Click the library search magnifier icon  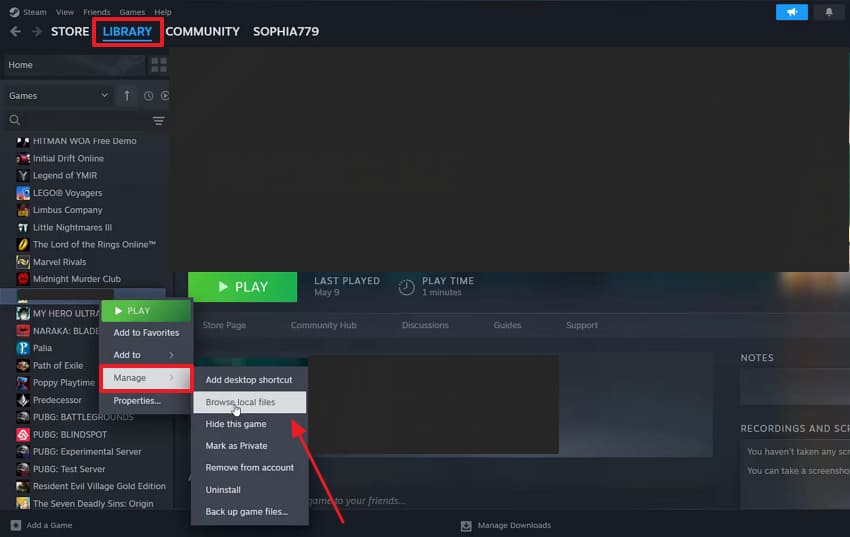15,120
